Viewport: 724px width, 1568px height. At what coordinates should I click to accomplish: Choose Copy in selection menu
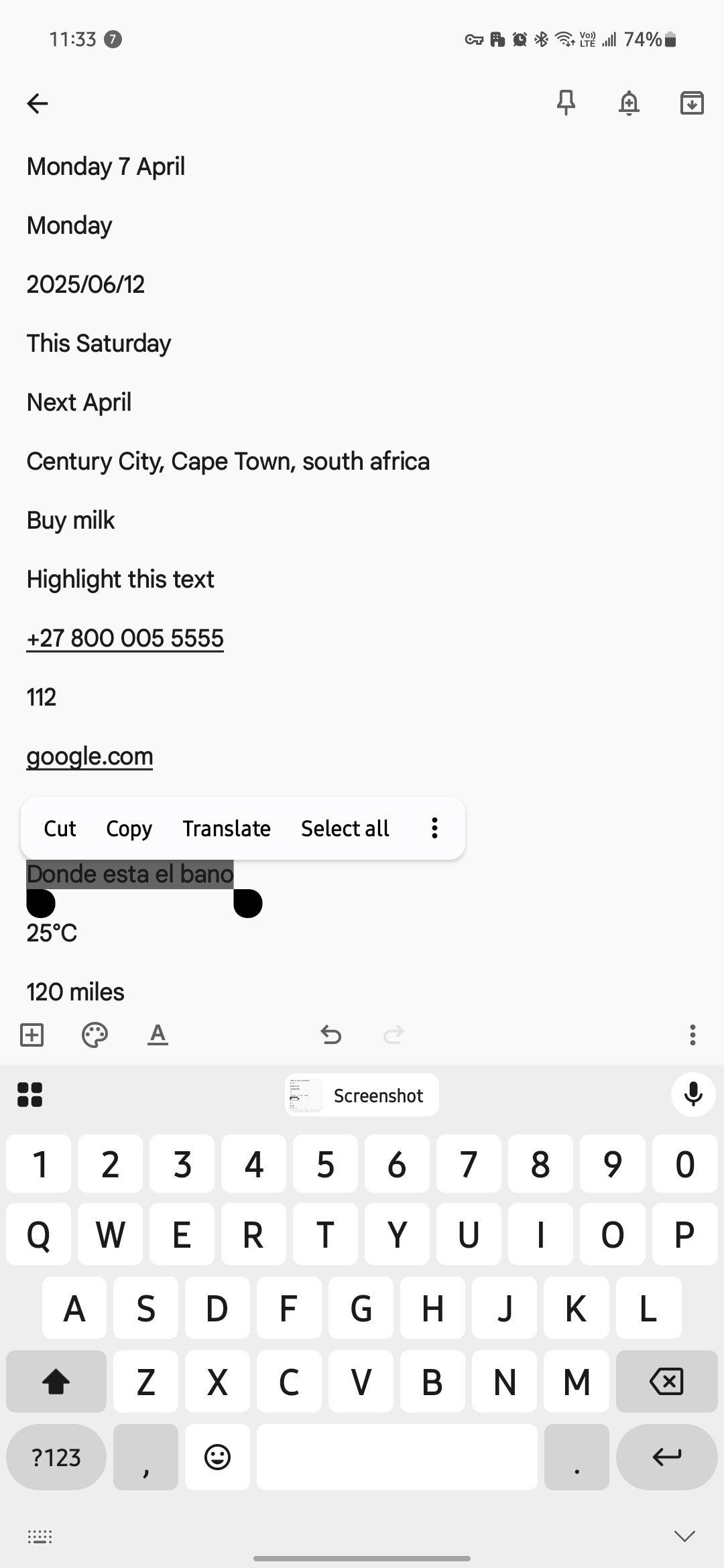[x=129, y=828]
